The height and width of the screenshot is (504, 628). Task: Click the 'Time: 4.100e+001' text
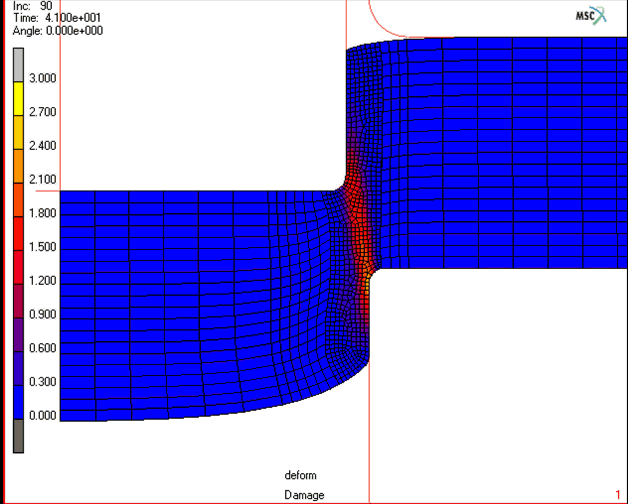tap(57, 18)
